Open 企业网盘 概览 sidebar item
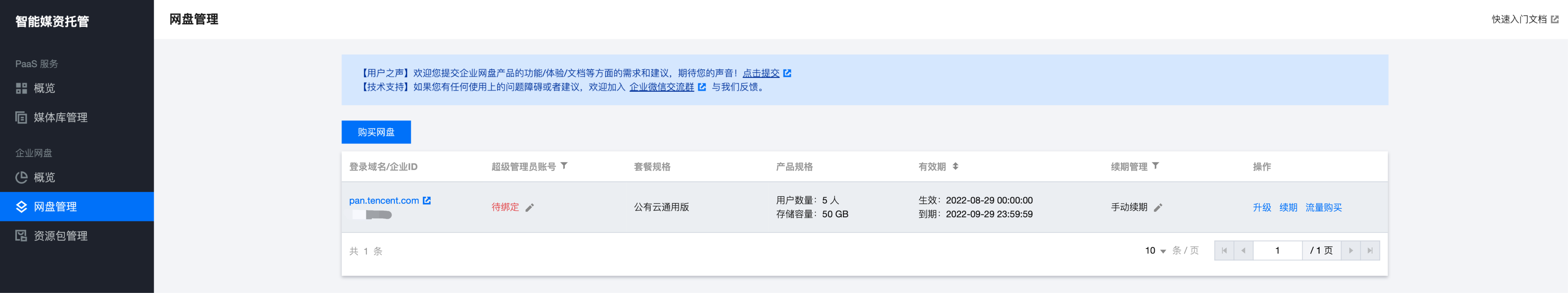This screenshot has height=293, width=1568. (77, 177)
